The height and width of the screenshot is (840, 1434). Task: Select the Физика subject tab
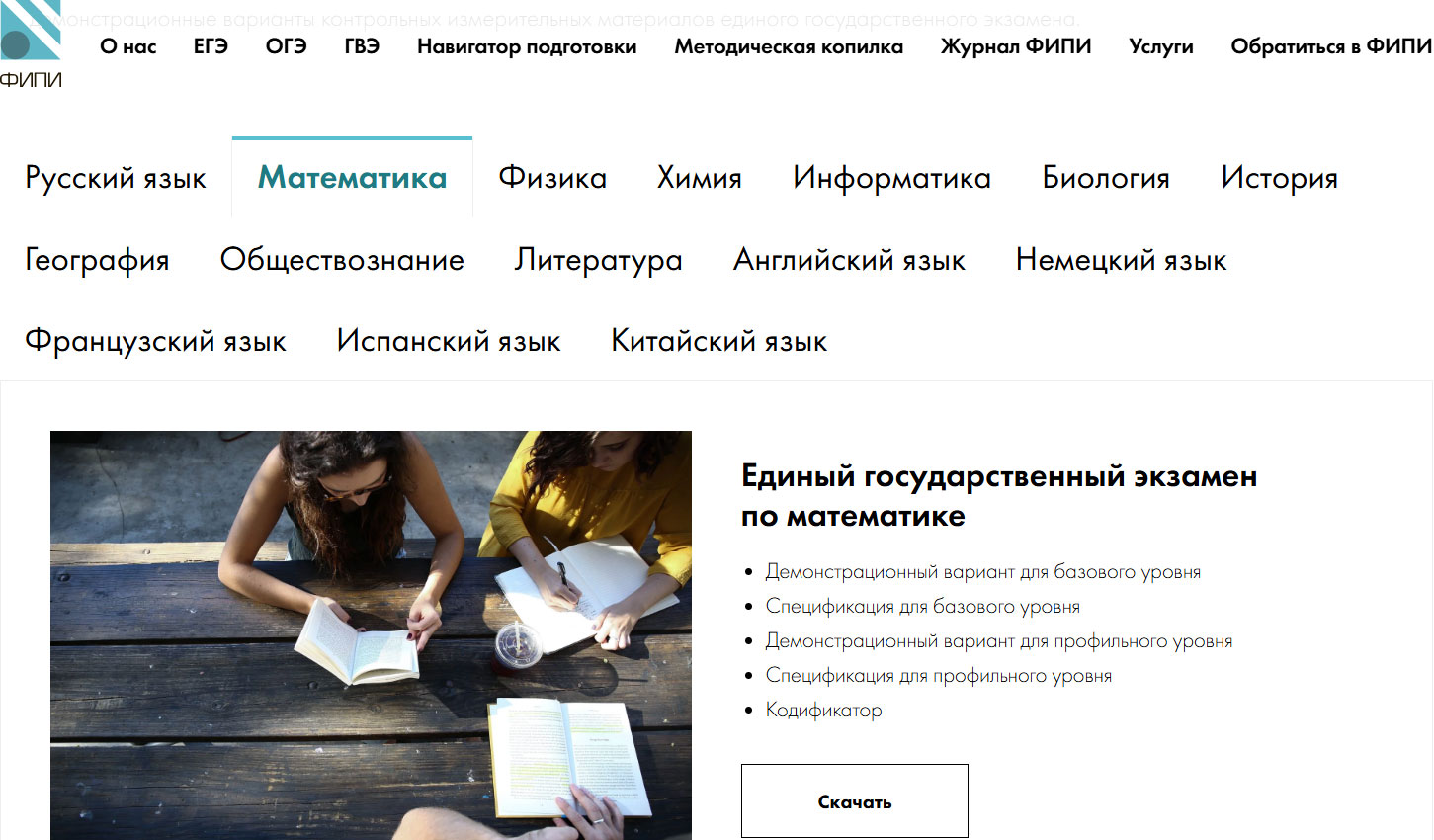[x=553, y=179]
